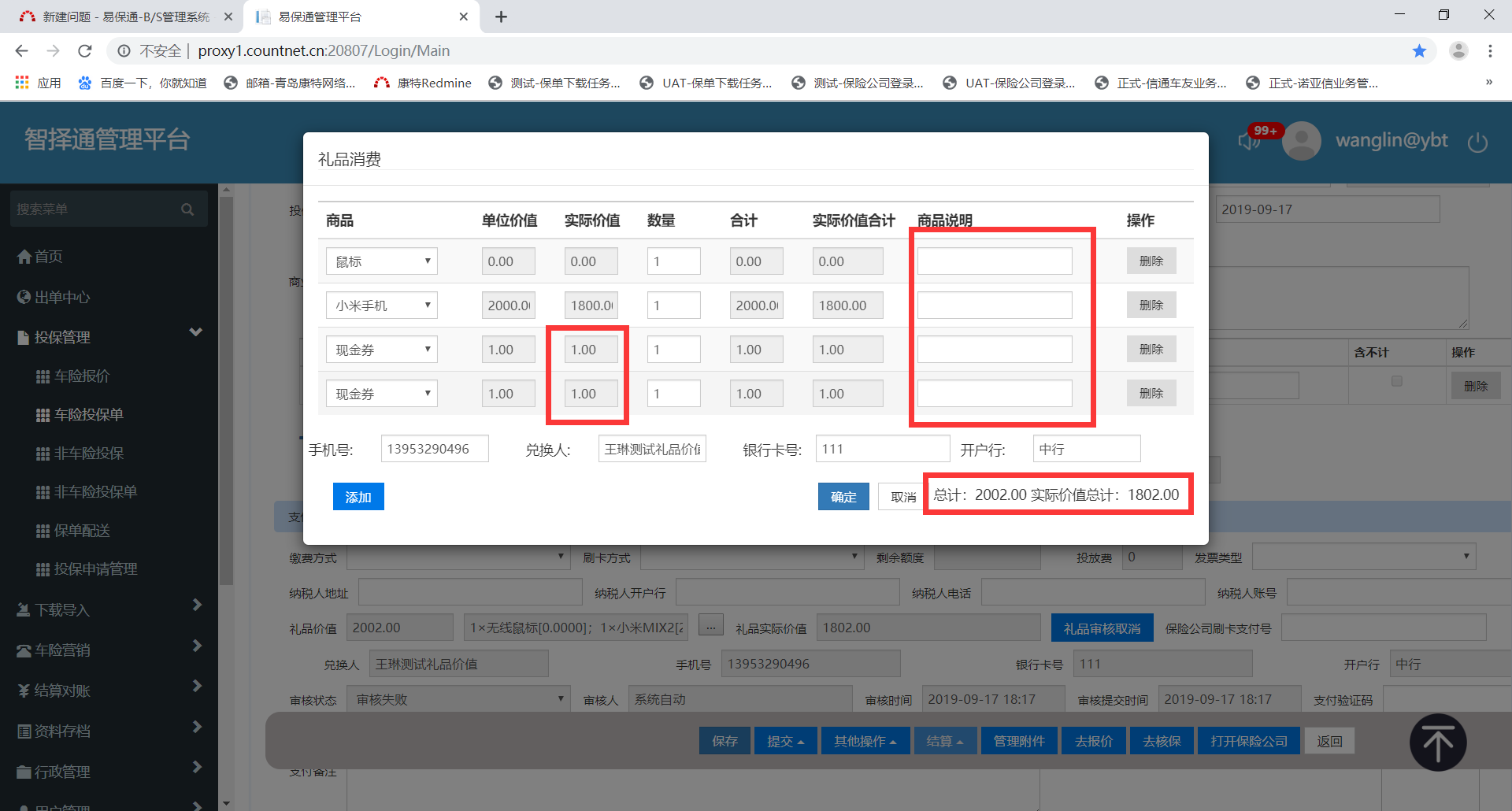Open the browser profile avatar

coord(1458,51)
